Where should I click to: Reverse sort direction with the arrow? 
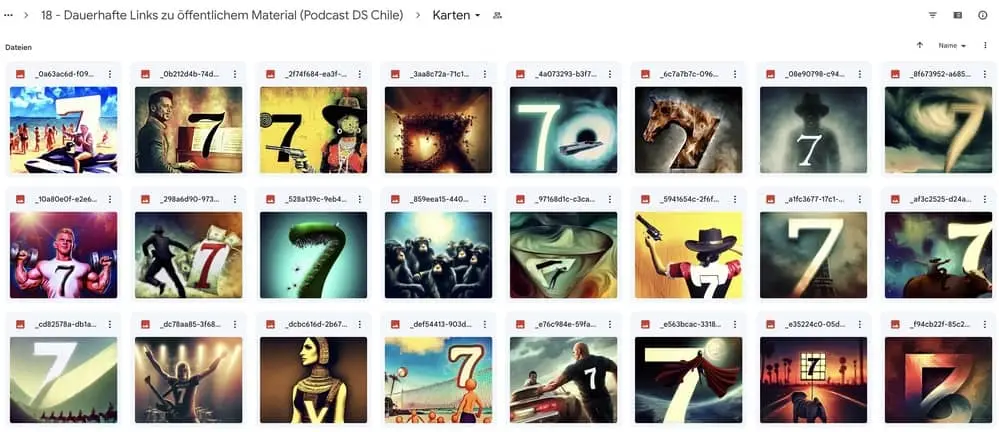919,46
